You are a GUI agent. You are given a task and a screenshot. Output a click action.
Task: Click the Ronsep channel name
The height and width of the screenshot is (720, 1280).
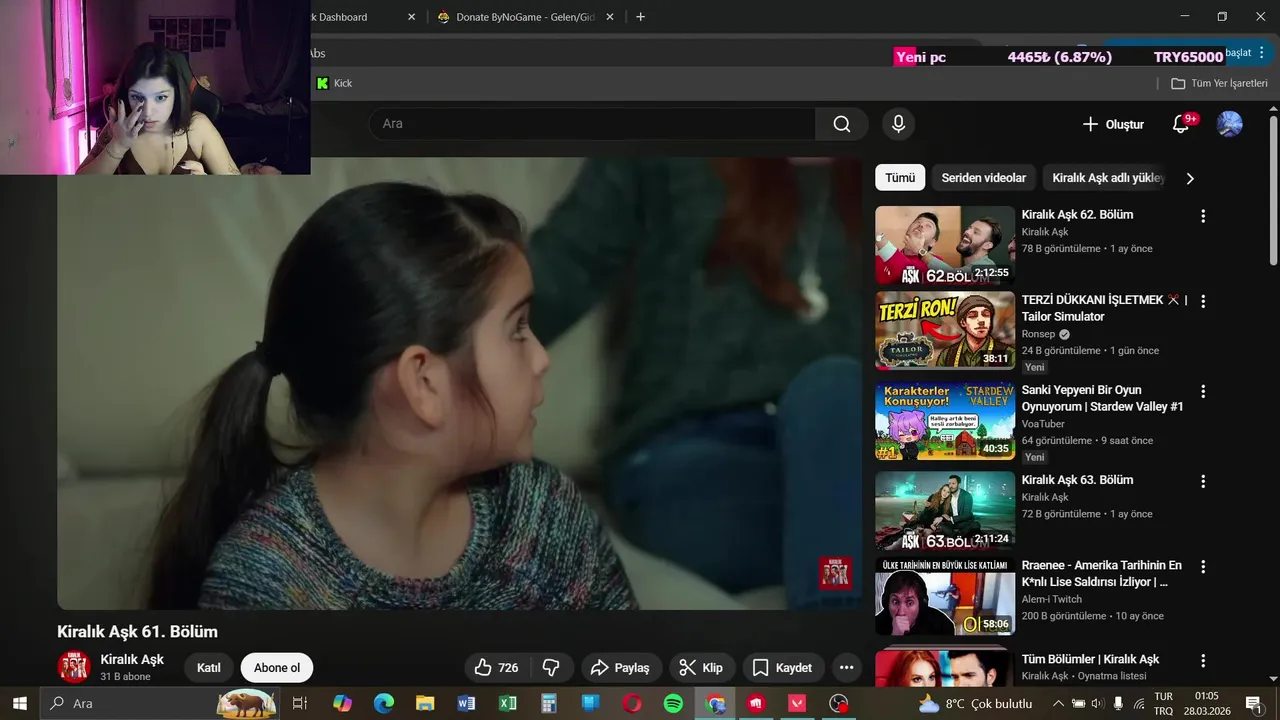[1038, 334]
